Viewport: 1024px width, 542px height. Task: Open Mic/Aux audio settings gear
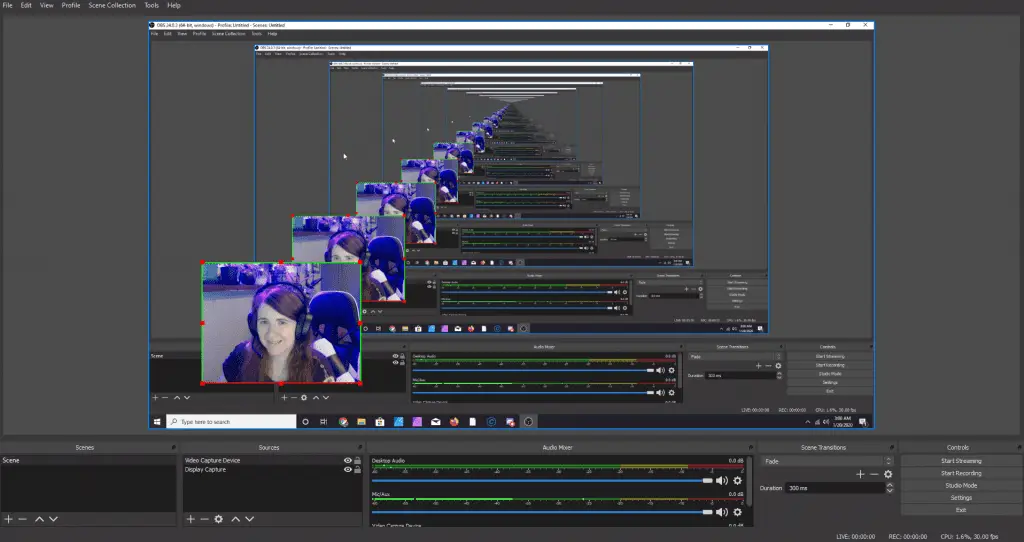click(x=737, y=510)
